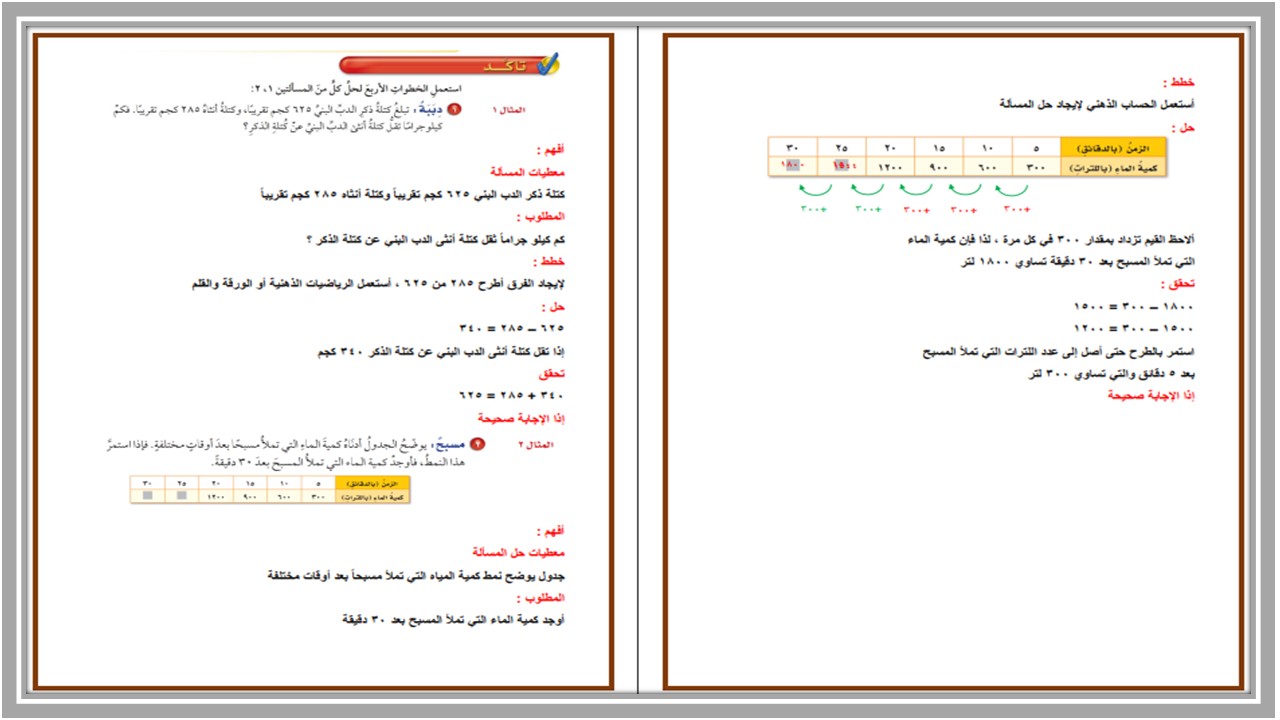The height and width of the screenshot is (720, 1280).
Task: Click the equation ١٨٠٠ − ٣٠٠ = ١٥٠٠
Action: point(1132,307)
